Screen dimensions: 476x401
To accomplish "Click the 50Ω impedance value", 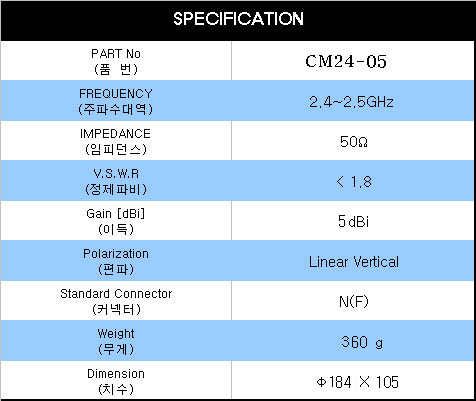I will point(354,142).
